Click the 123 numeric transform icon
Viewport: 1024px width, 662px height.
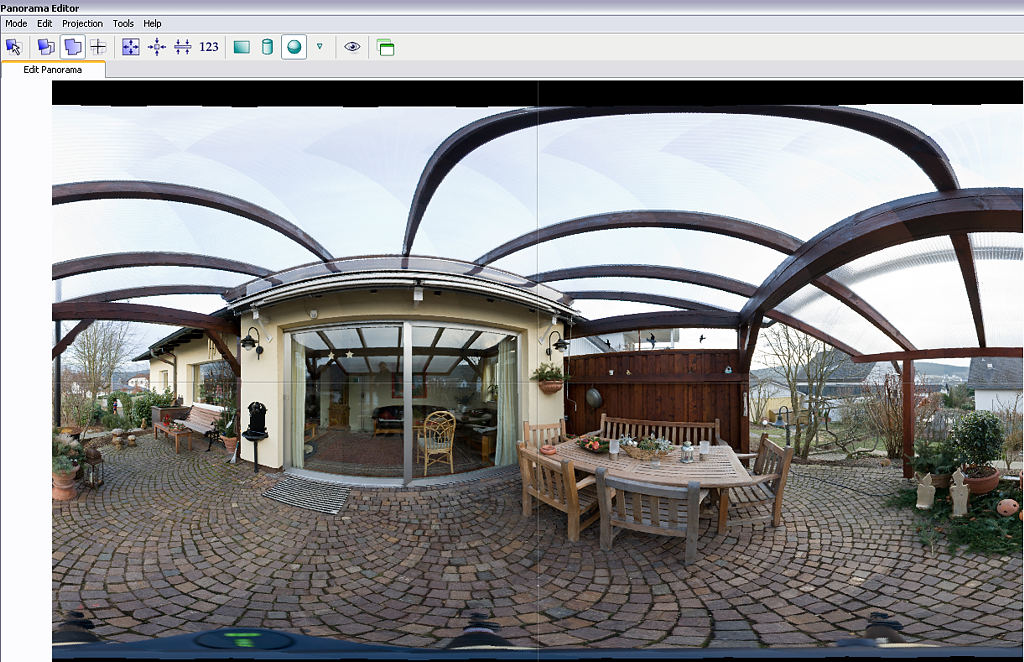pyautogui.click(x=209, y=46)
